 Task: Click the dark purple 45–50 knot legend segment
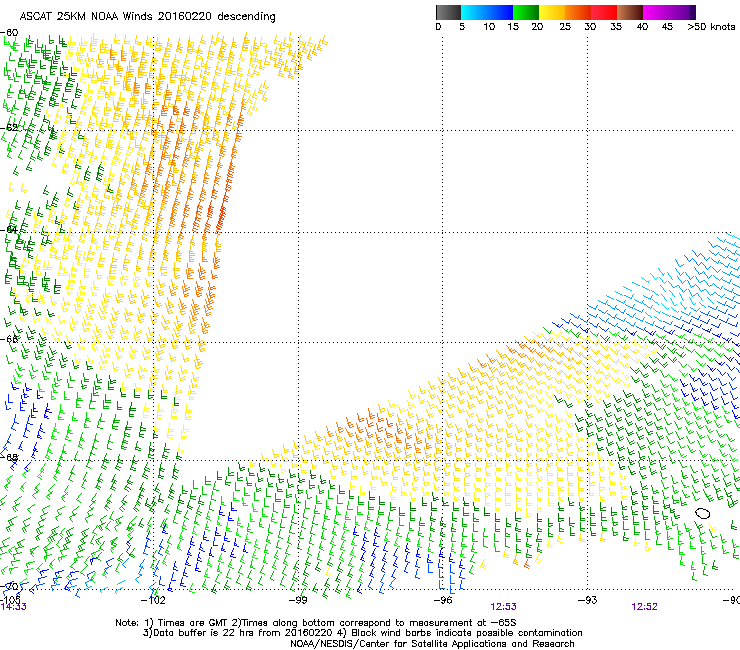point(682,12)
